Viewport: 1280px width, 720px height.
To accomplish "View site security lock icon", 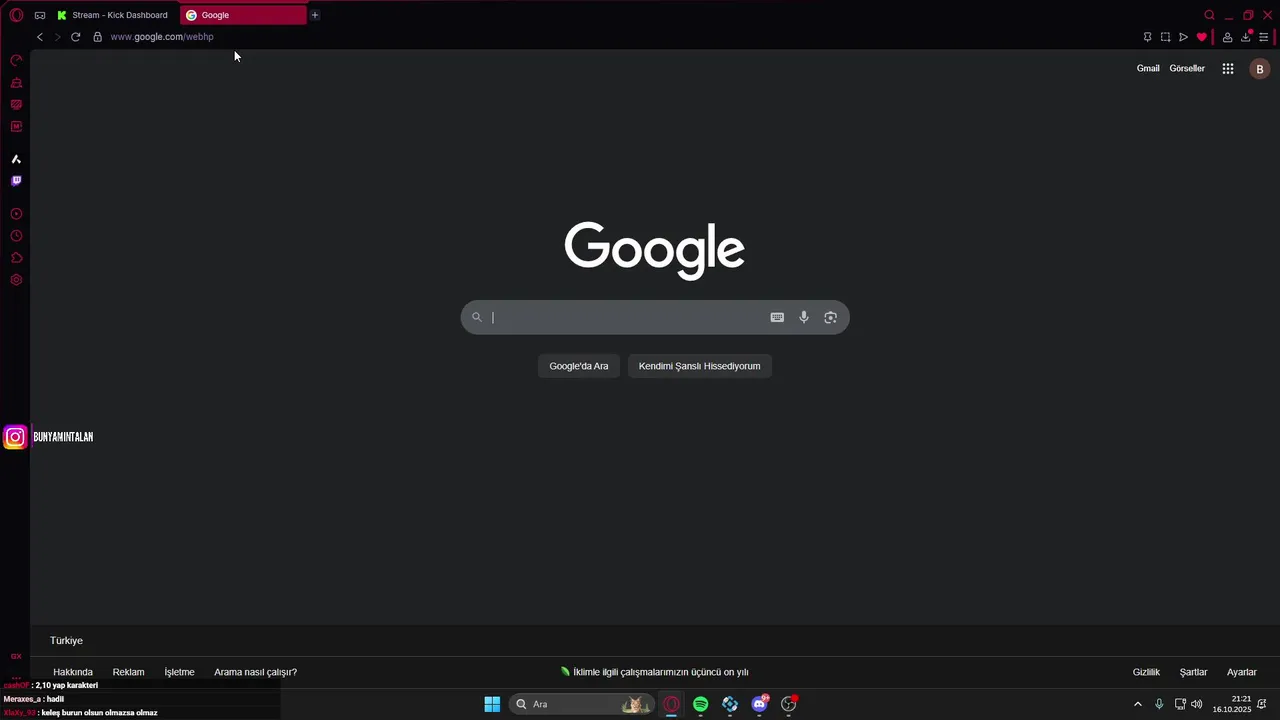I will [x=97, y=37].
